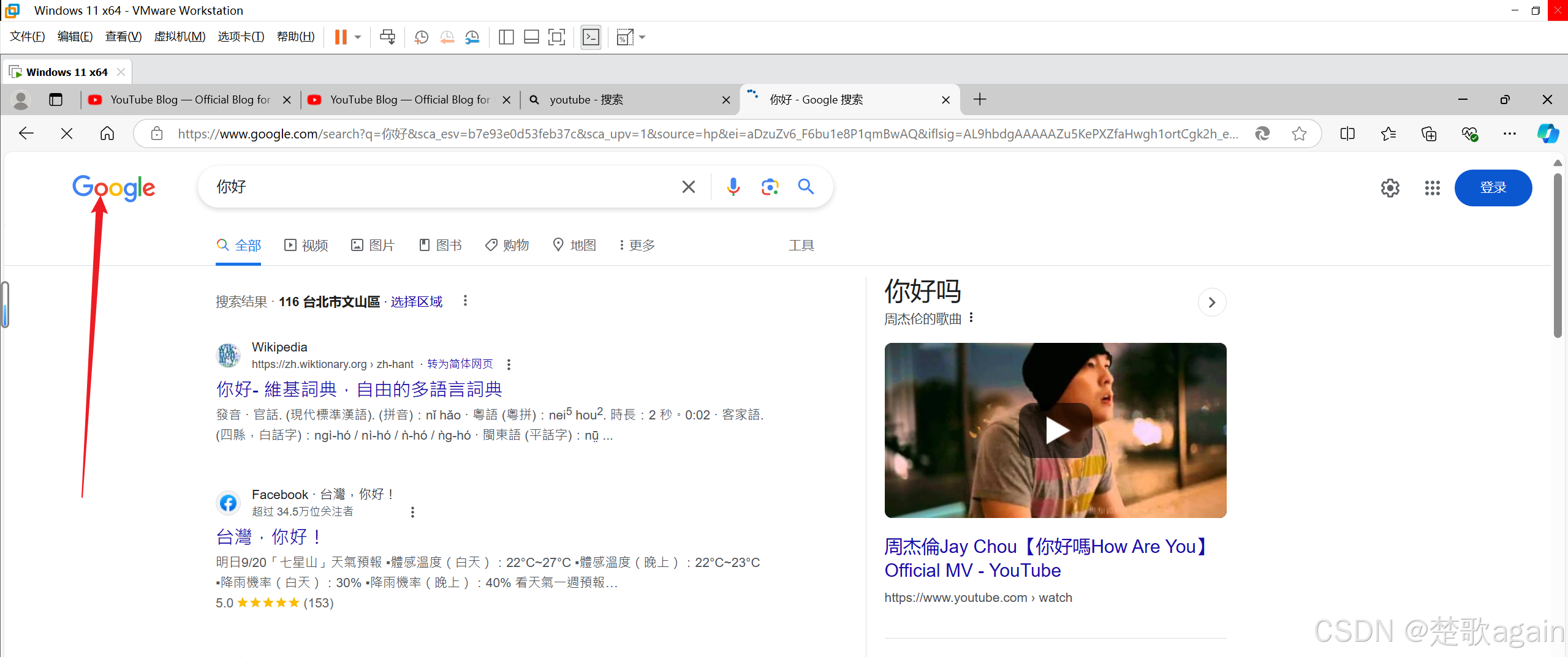
Task: Select the 购物 search filter tab
Action: tap(507, 246)
